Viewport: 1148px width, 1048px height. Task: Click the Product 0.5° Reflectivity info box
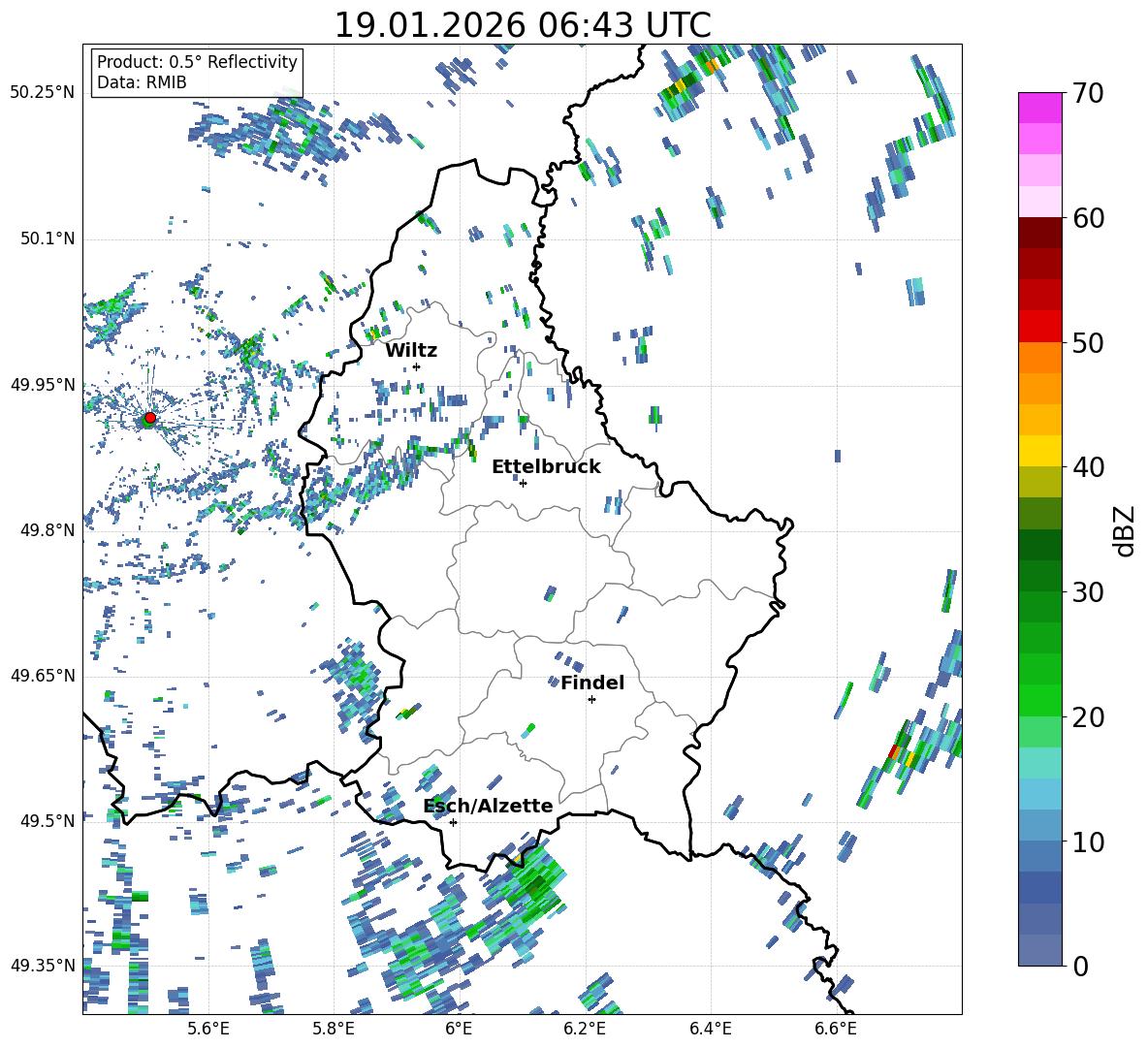click(x=197, y=72)
